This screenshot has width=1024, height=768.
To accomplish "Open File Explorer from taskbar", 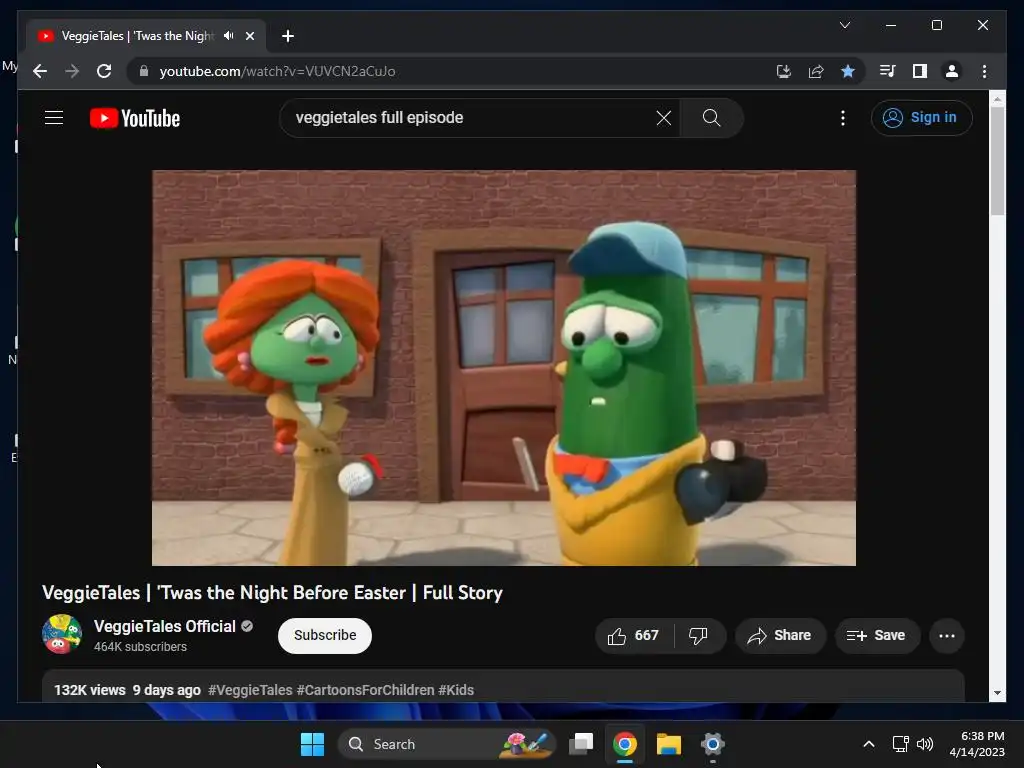I will point(669,744).
